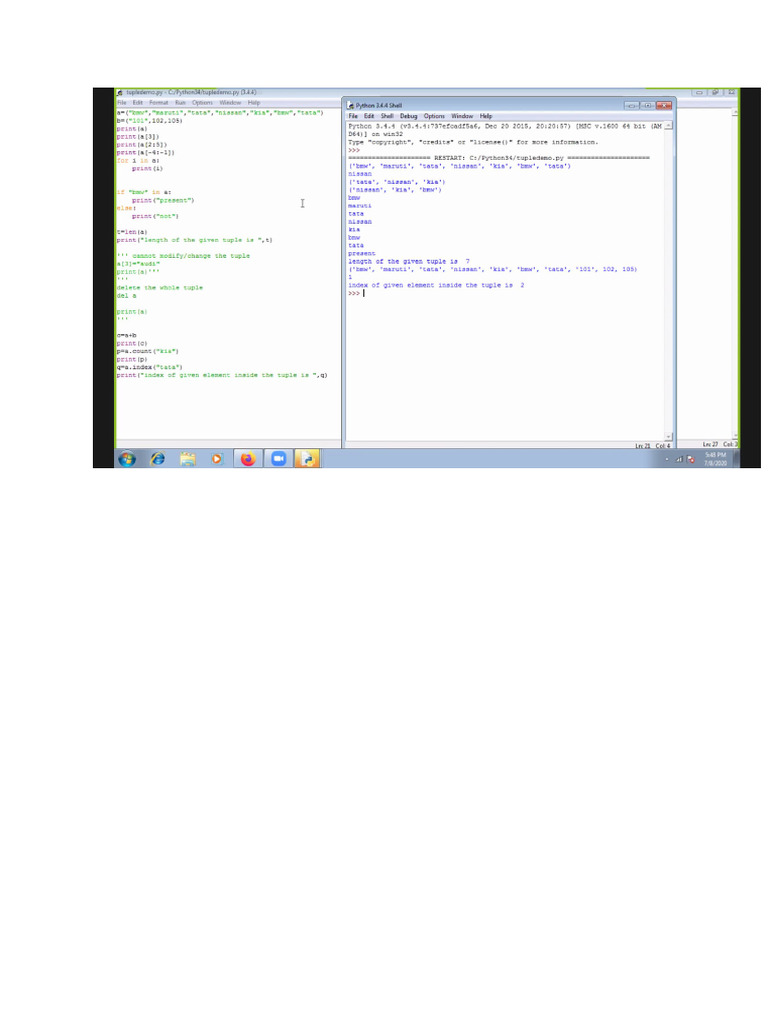Image resolution: width=768 pixels, height=1024 pixels.
Task: Click the code line print(a[-4:-1])
Action: click(x=146, y=153)
